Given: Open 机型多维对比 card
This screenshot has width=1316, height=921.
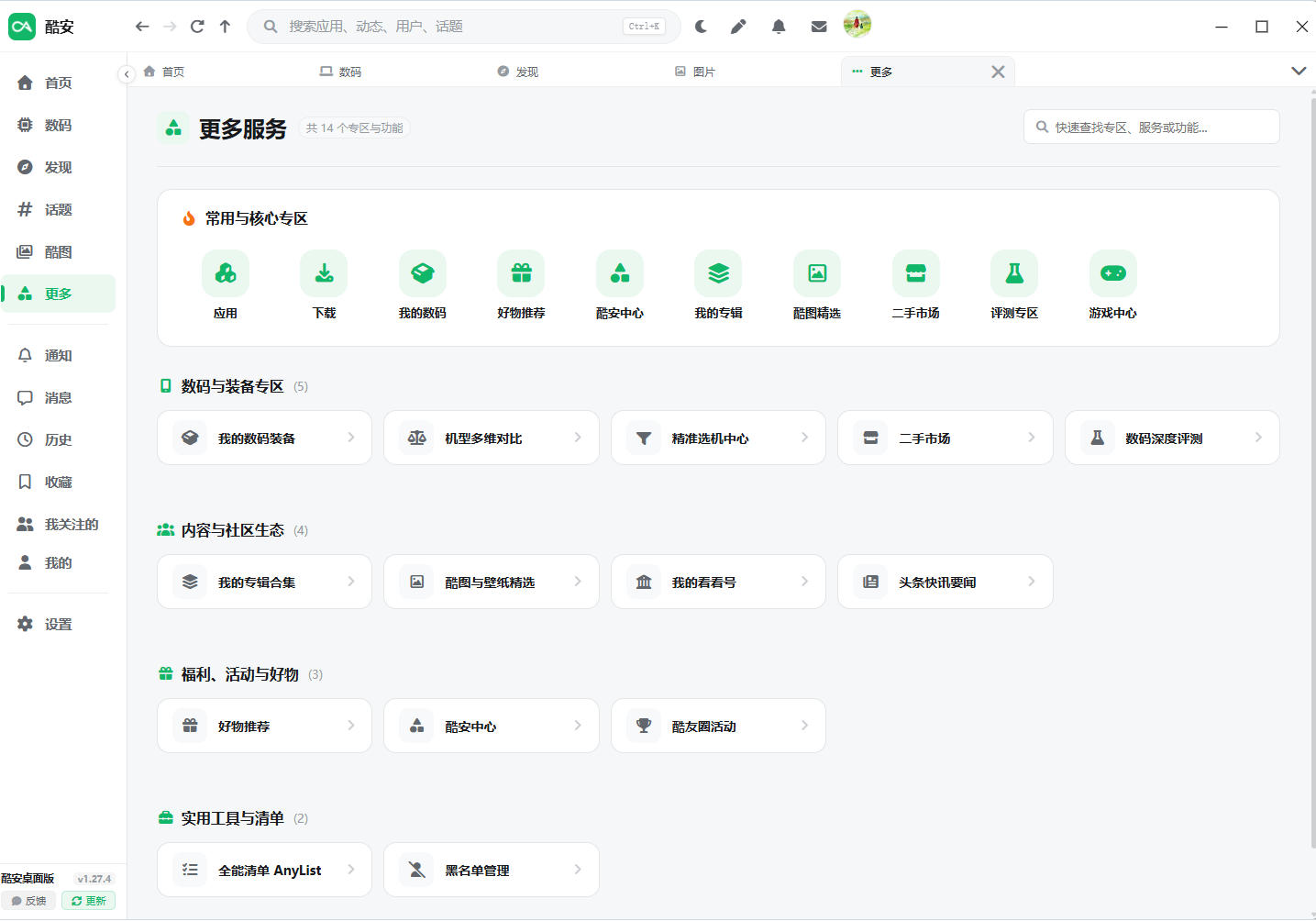Looking at the screenshot, I should [492, 438].
